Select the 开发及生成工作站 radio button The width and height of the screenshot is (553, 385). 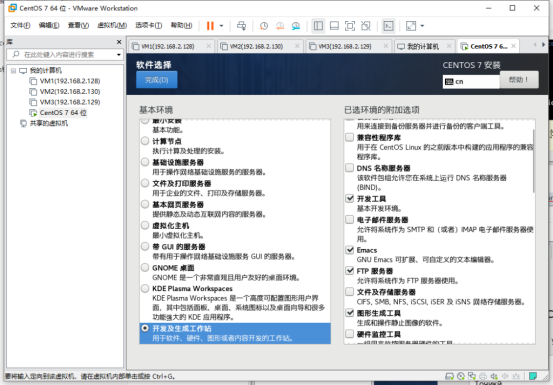(x=145, y=328)
